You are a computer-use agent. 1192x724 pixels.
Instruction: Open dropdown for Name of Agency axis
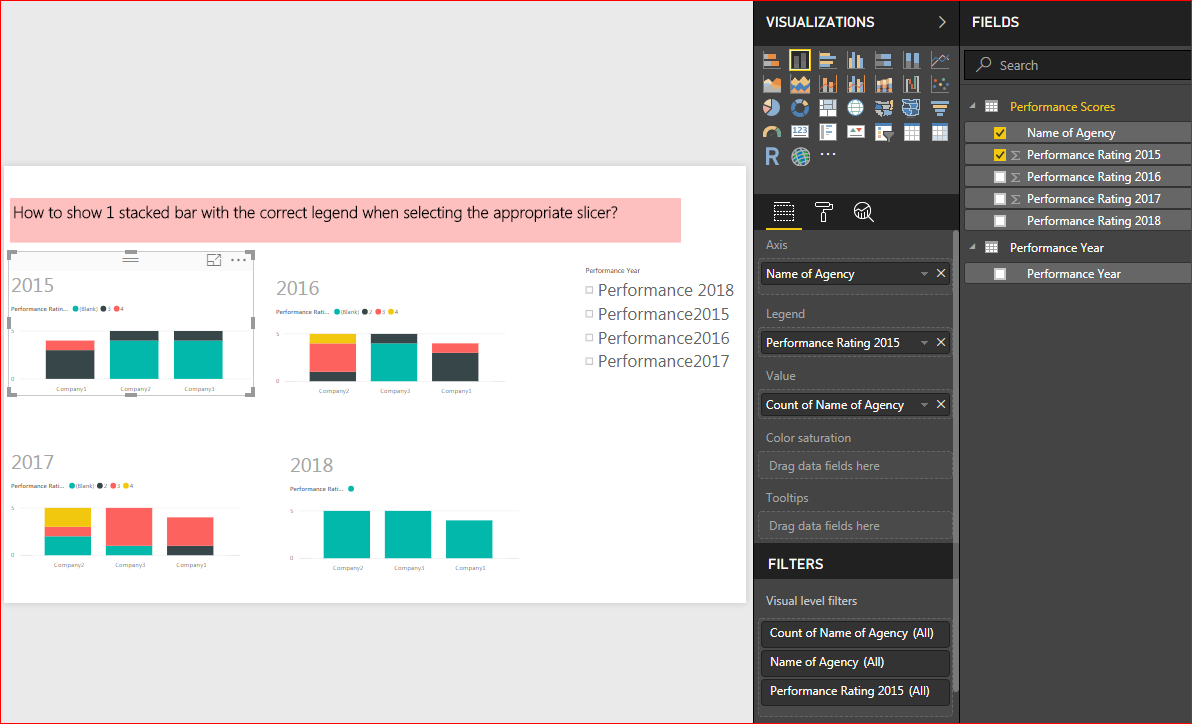924,274
